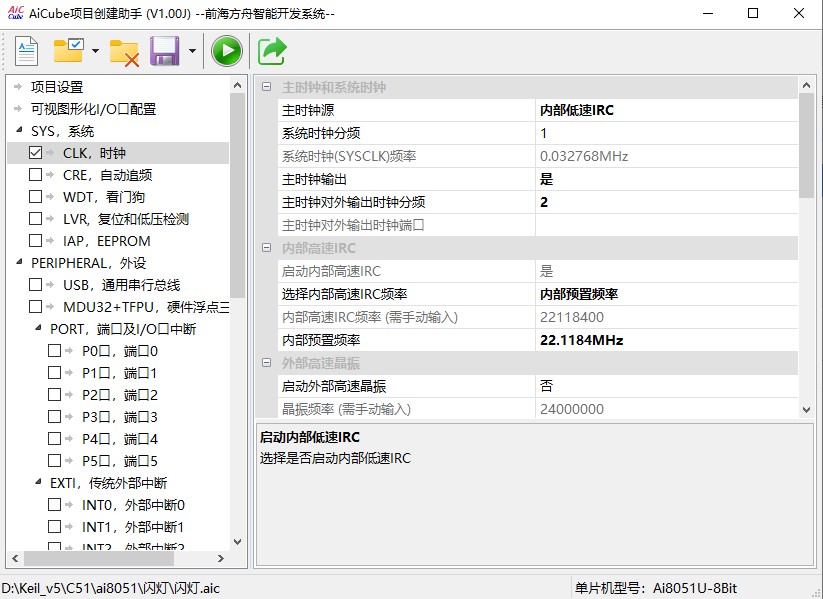The height and width of the screenshot is (599, 823).
Task: Select 项目设置 in the tree
Action: (x=57, y=87)
